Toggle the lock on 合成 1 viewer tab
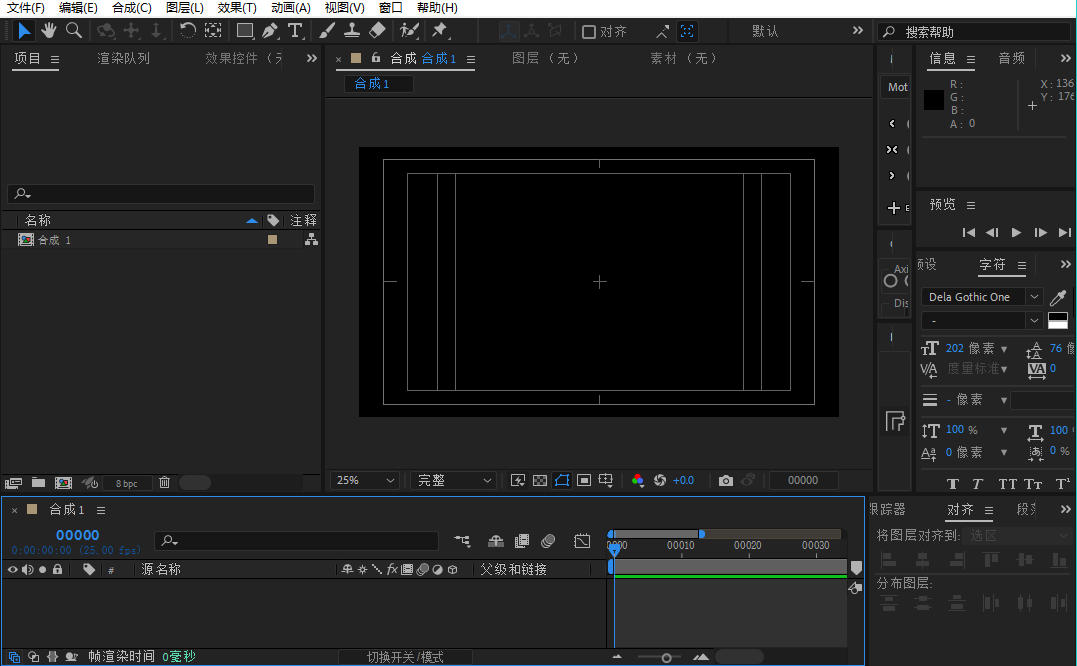This screenshot has height=666, width=1077. click(376, 58)
